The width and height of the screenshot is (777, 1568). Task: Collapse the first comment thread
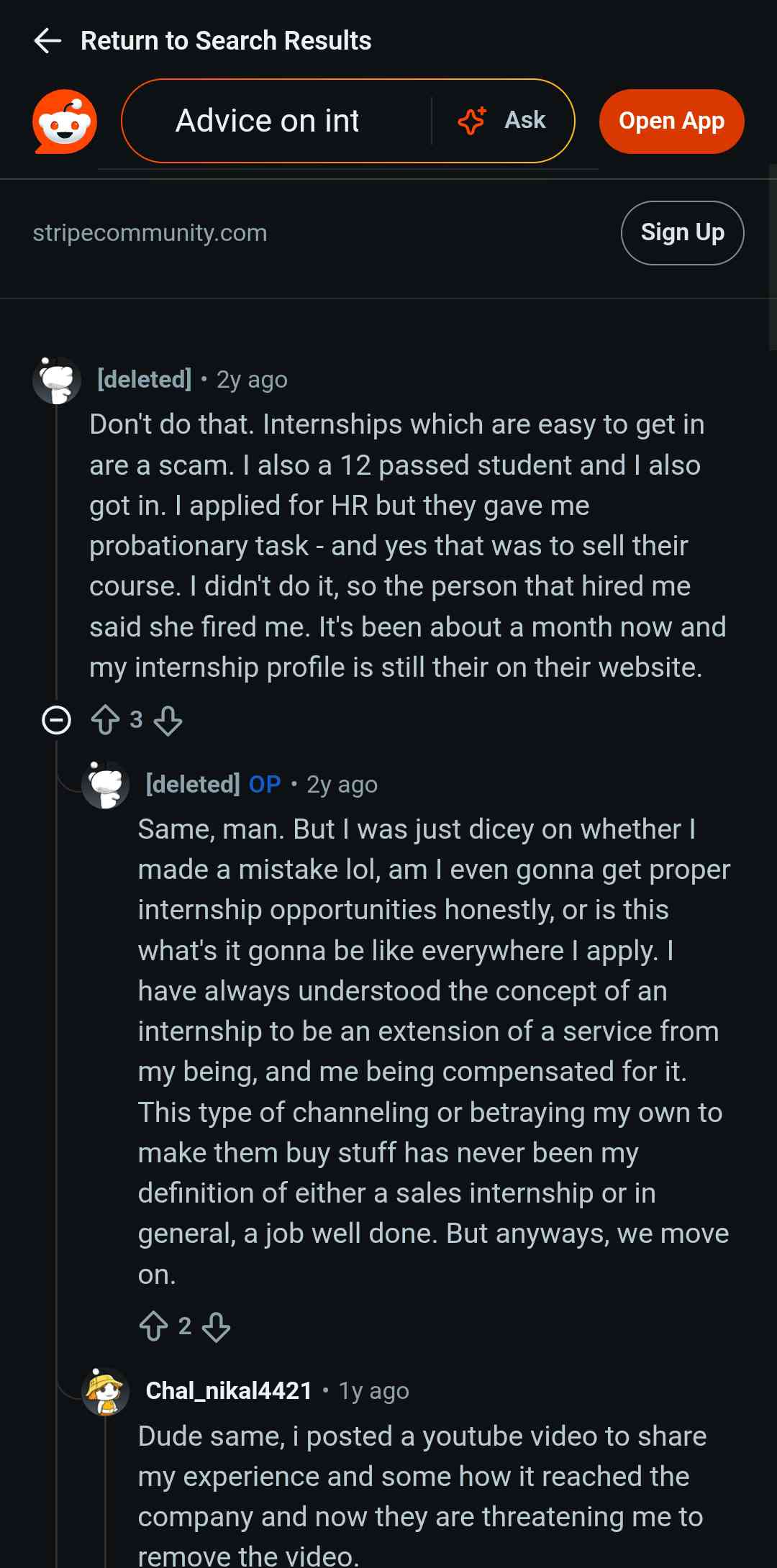pyautogui.click(x=57, y=720)
